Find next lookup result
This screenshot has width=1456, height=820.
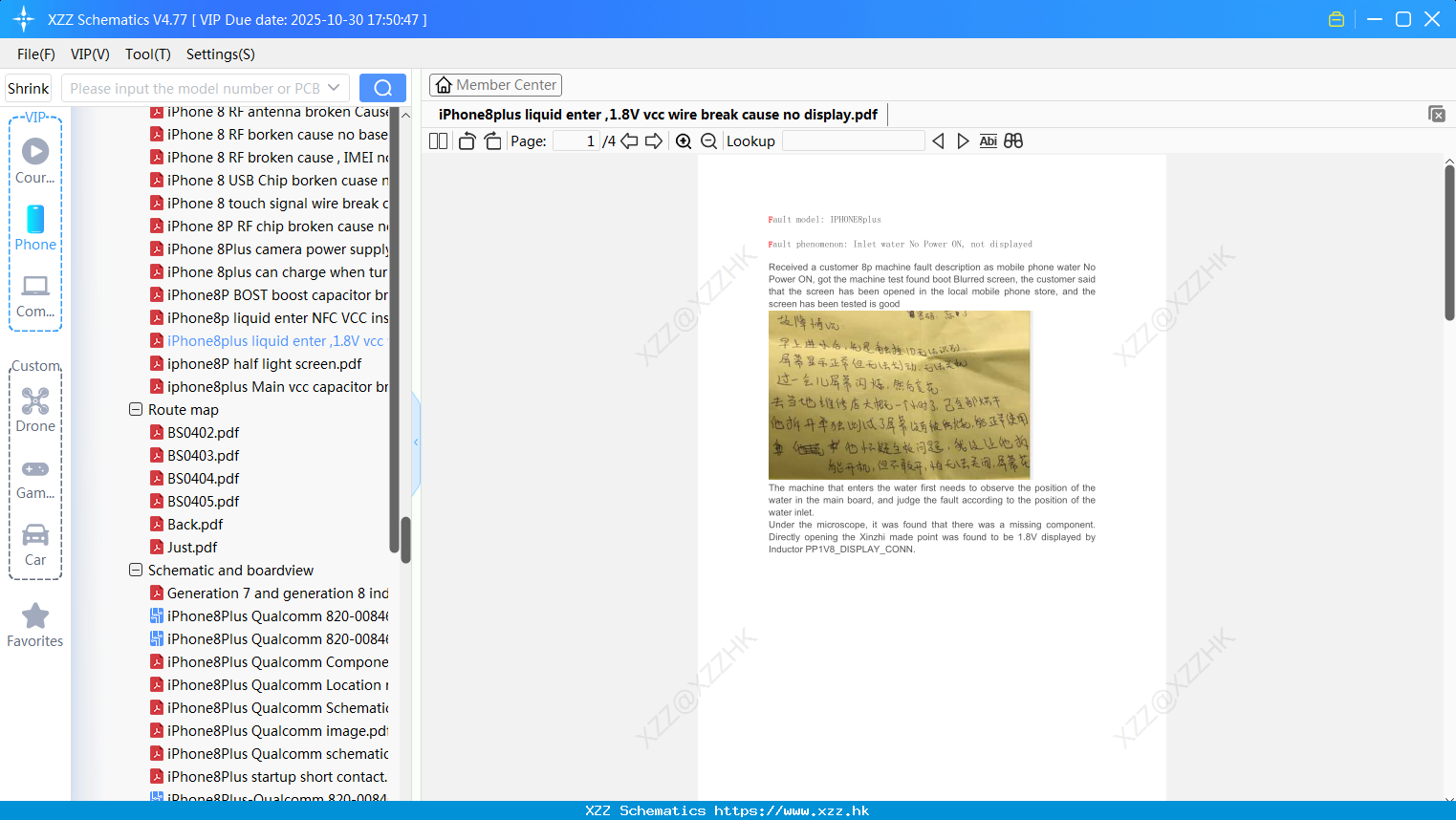point(963,140)
